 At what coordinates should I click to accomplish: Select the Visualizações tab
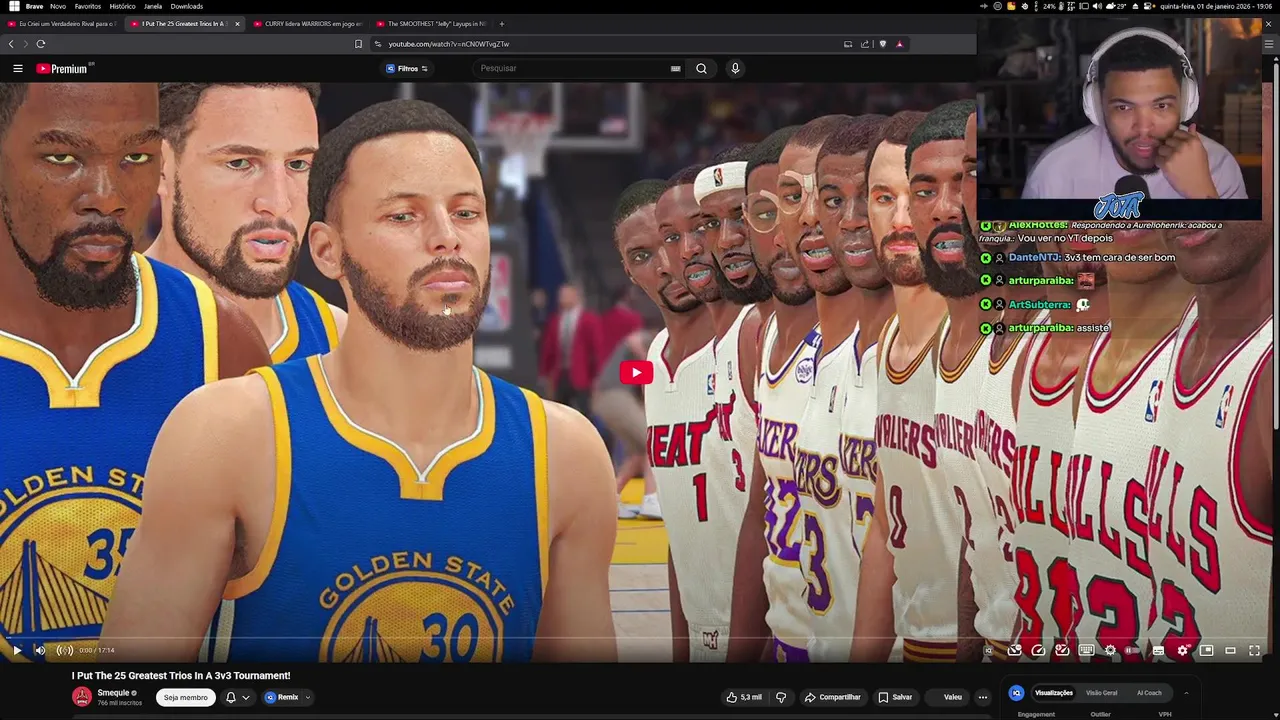1054,693
